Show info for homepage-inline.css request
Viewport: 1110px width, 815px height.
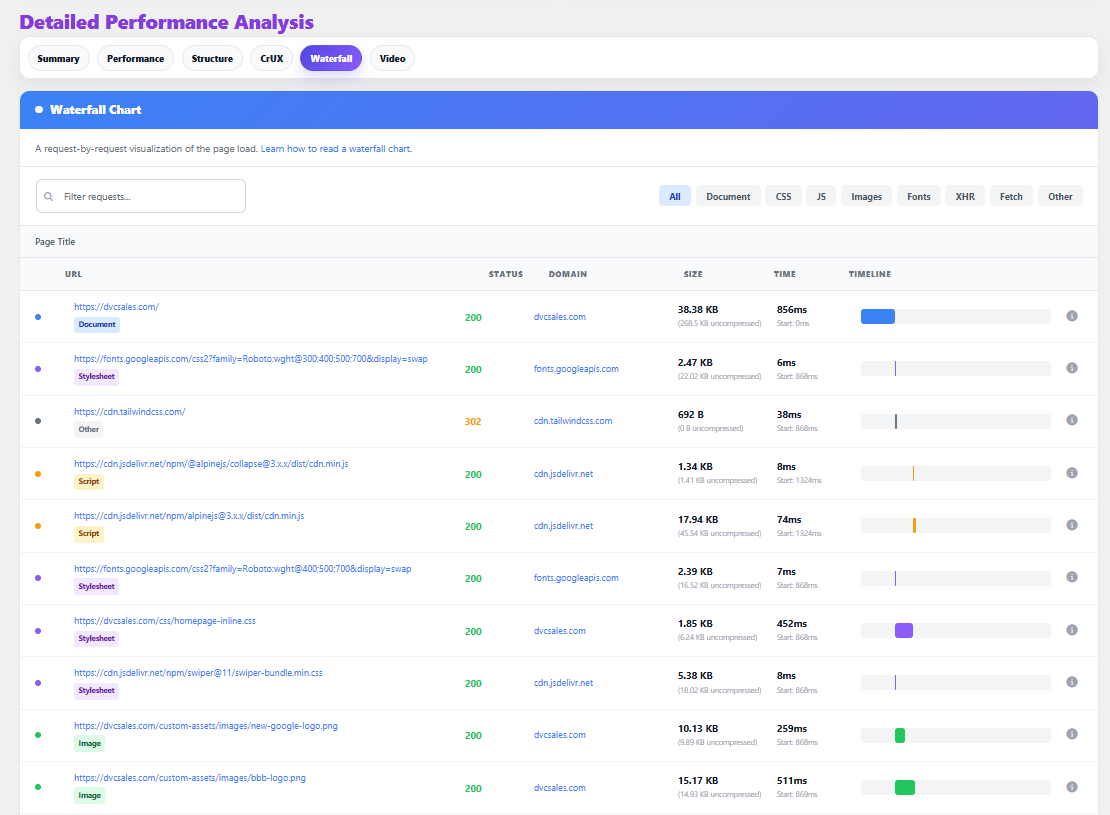point(1072,630)
